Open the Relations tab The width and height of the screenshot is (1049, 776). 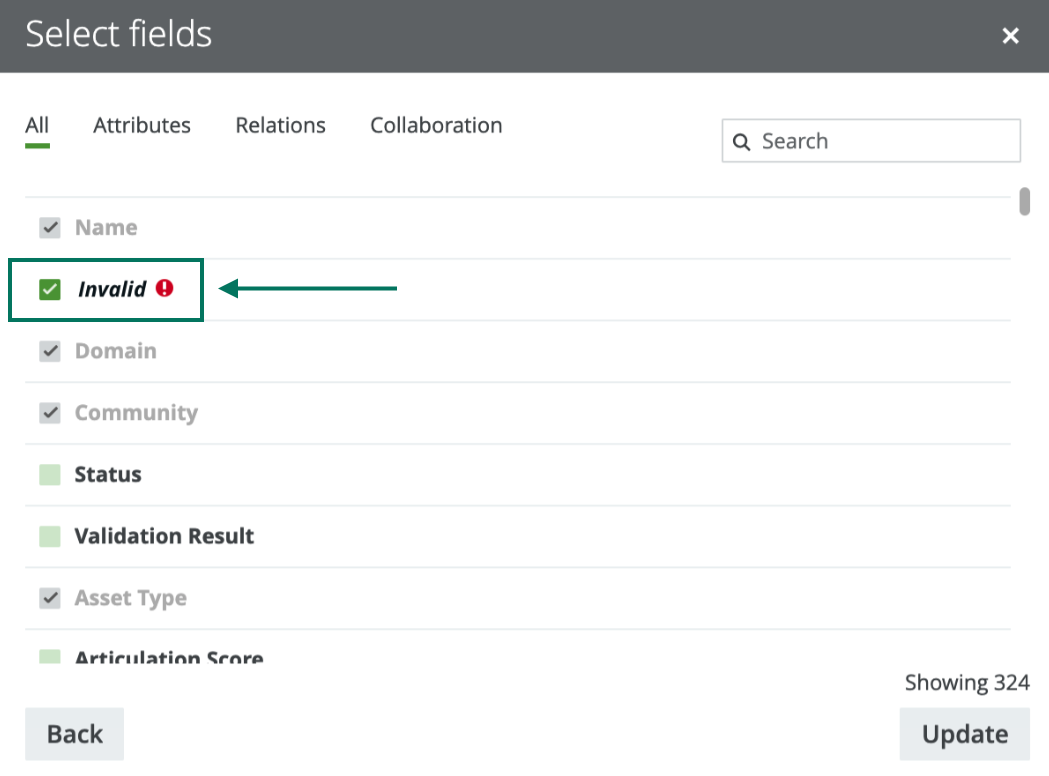[280, 125]
